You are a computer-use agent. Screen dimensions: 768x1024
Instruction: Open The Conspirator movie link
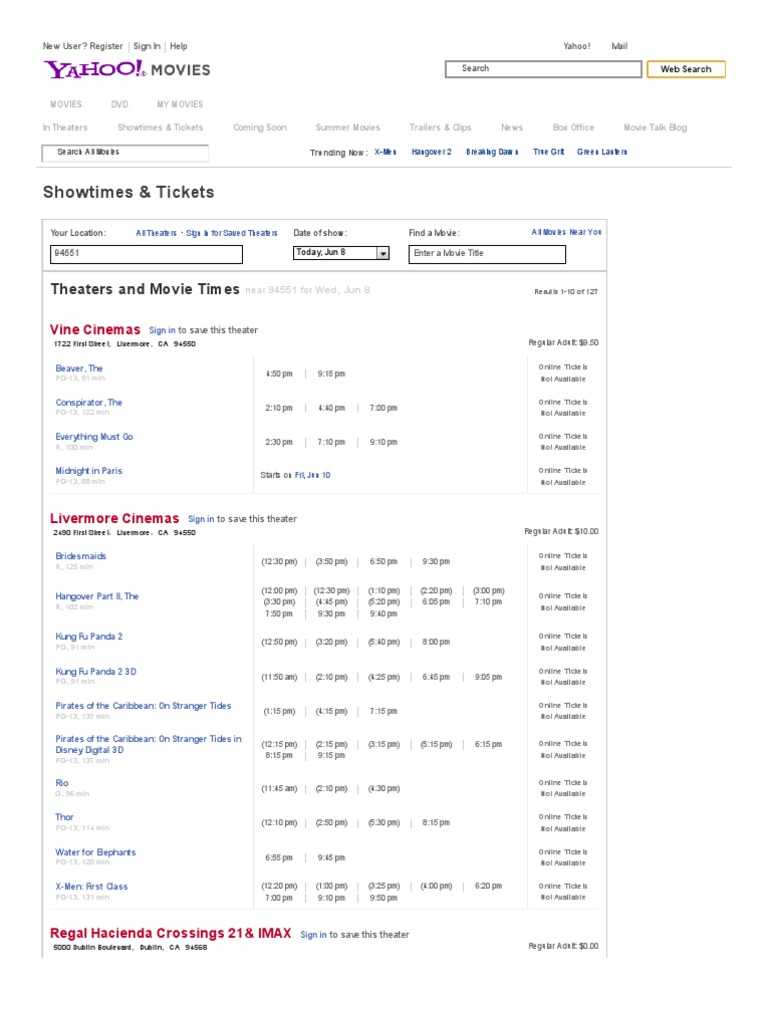89,402
